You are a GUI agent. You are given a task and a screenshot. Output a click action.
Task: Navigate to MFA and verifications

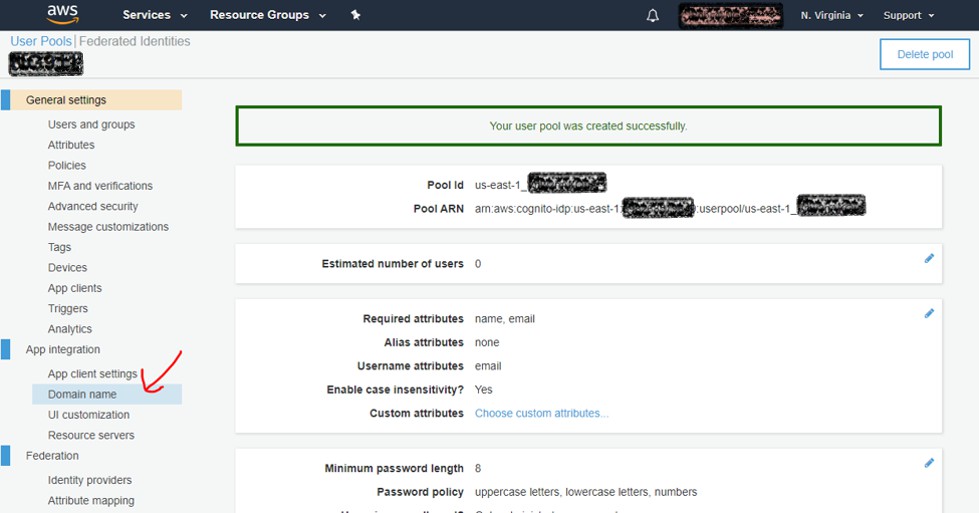[100, 186]
